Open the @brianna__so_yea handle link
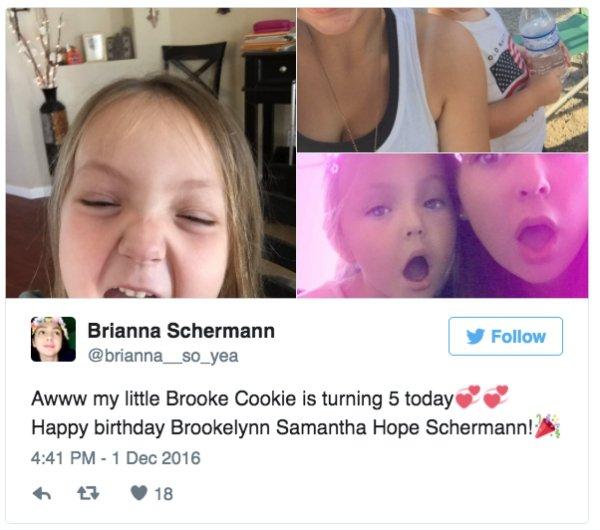The width and height of the screenshot is (600, 530). point(163,356)
